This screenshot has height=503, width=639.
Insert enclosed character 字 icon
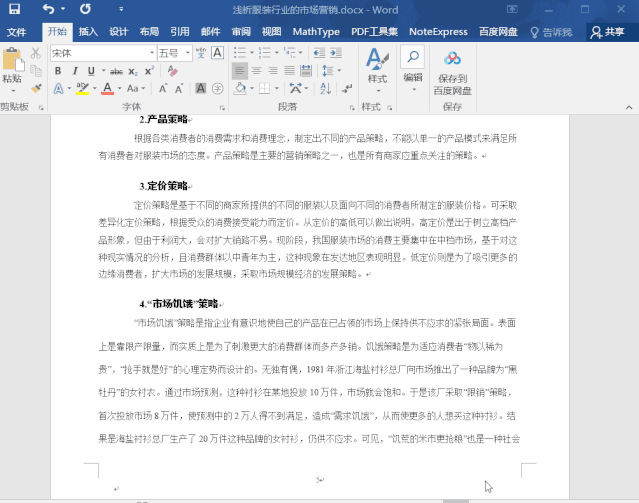click(x=218, y=88)
